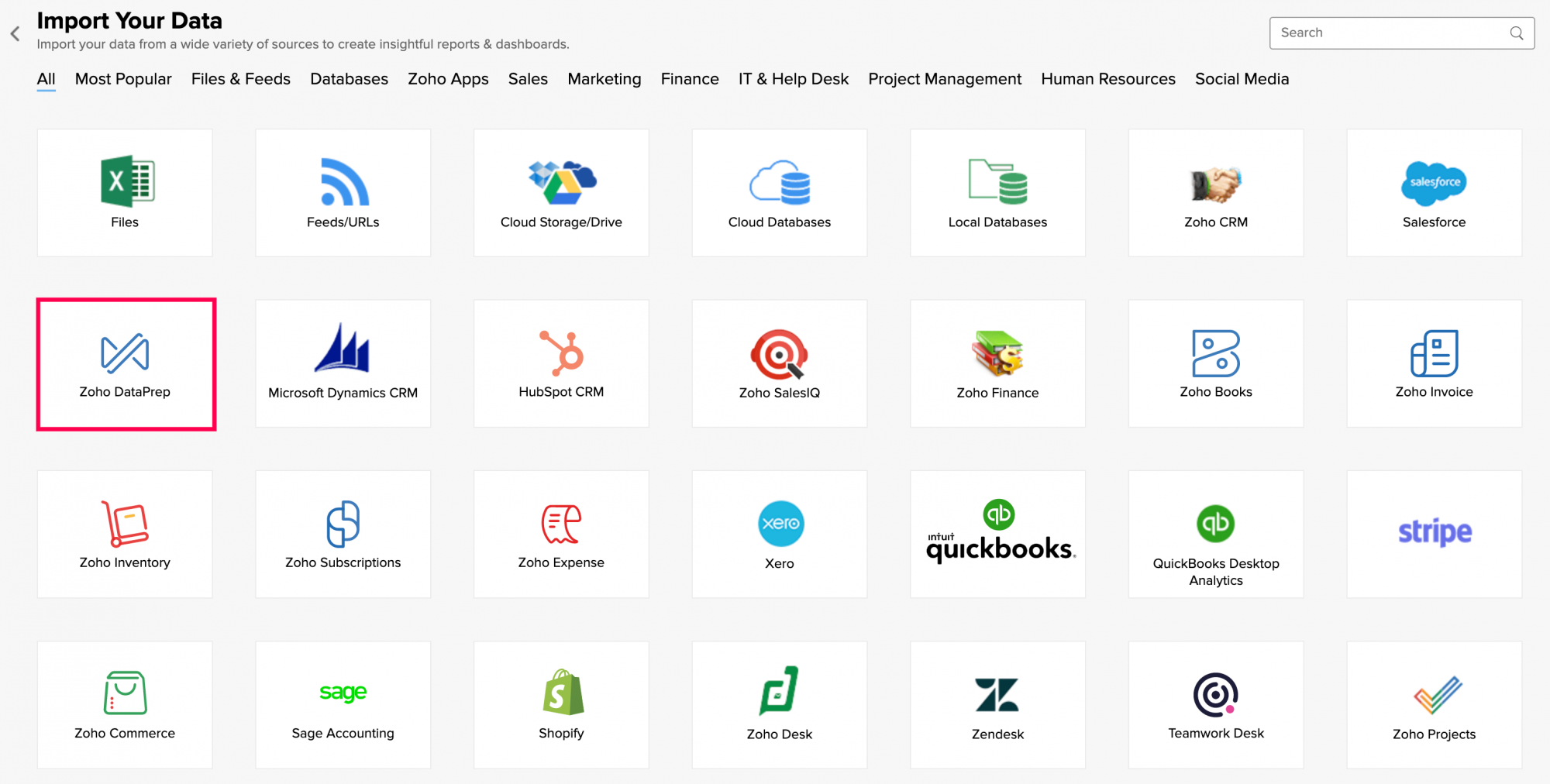Open the Finance tab
Image resolution: width=1550 pixels, height=784 pixels.
(690, 79)
